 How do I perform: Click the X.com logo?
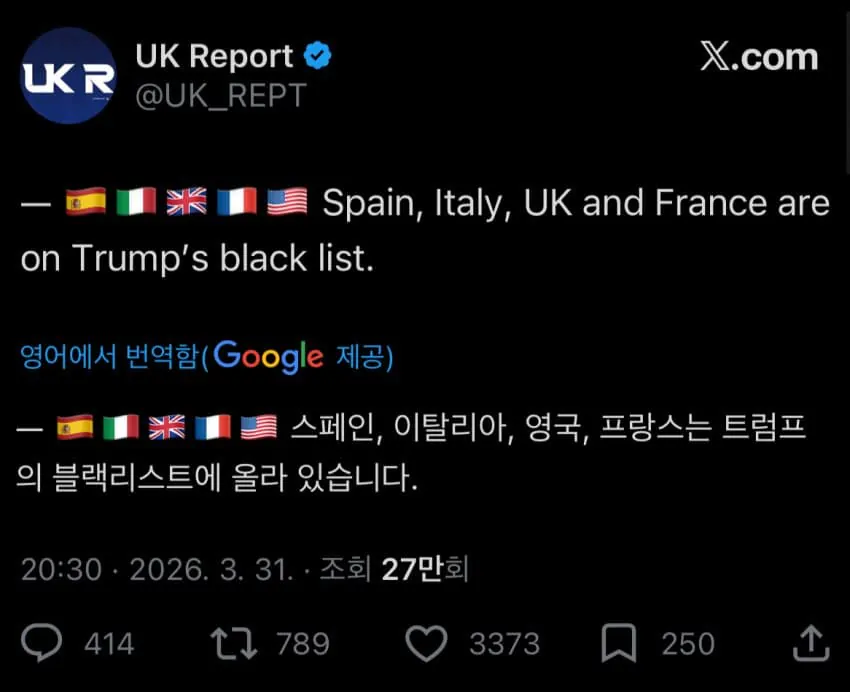(x=759, y=57)
